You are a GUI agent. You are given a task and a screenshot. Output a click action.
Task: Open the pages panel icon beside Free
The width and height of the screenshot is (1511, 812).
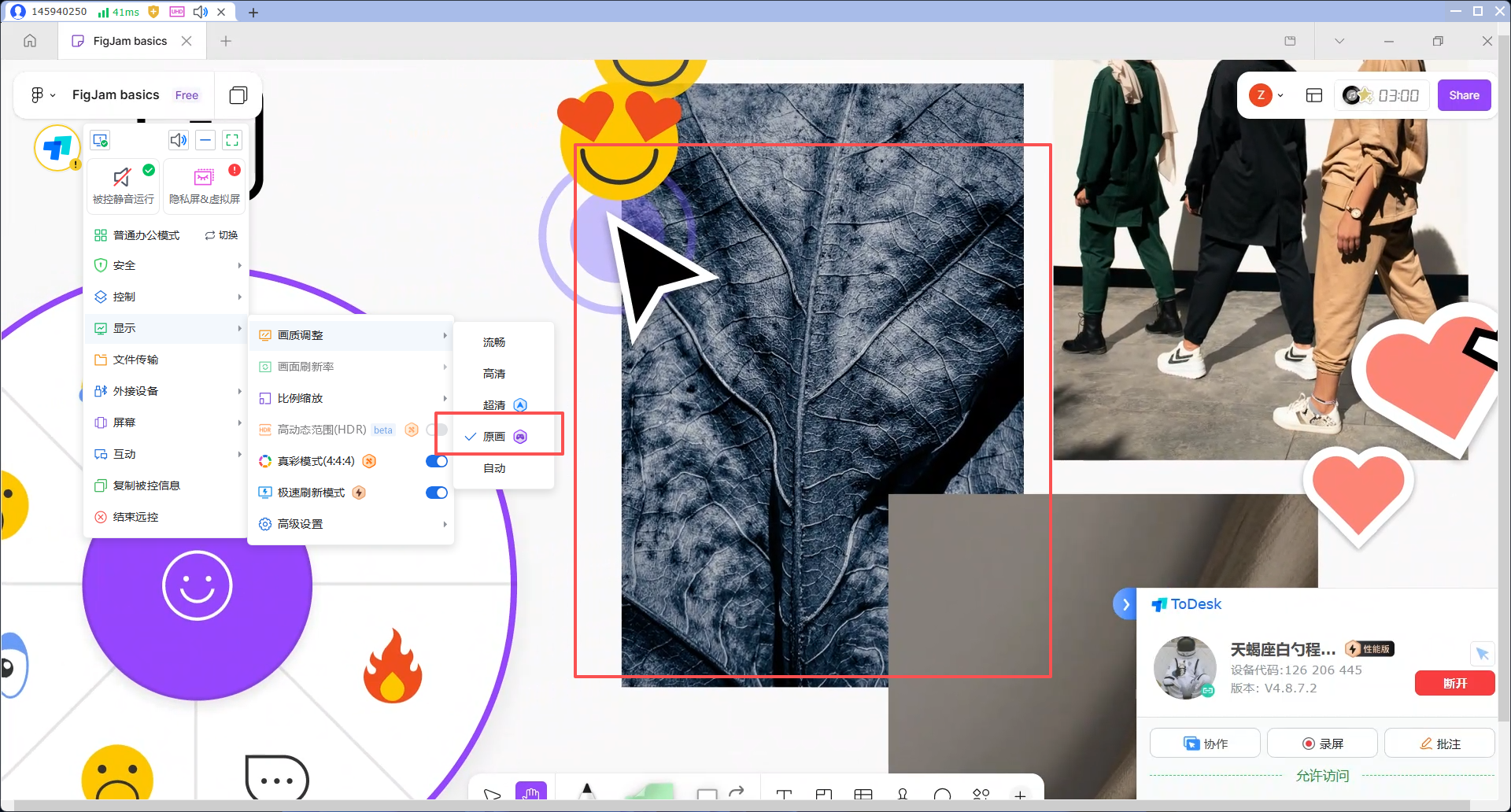(238, 95)
